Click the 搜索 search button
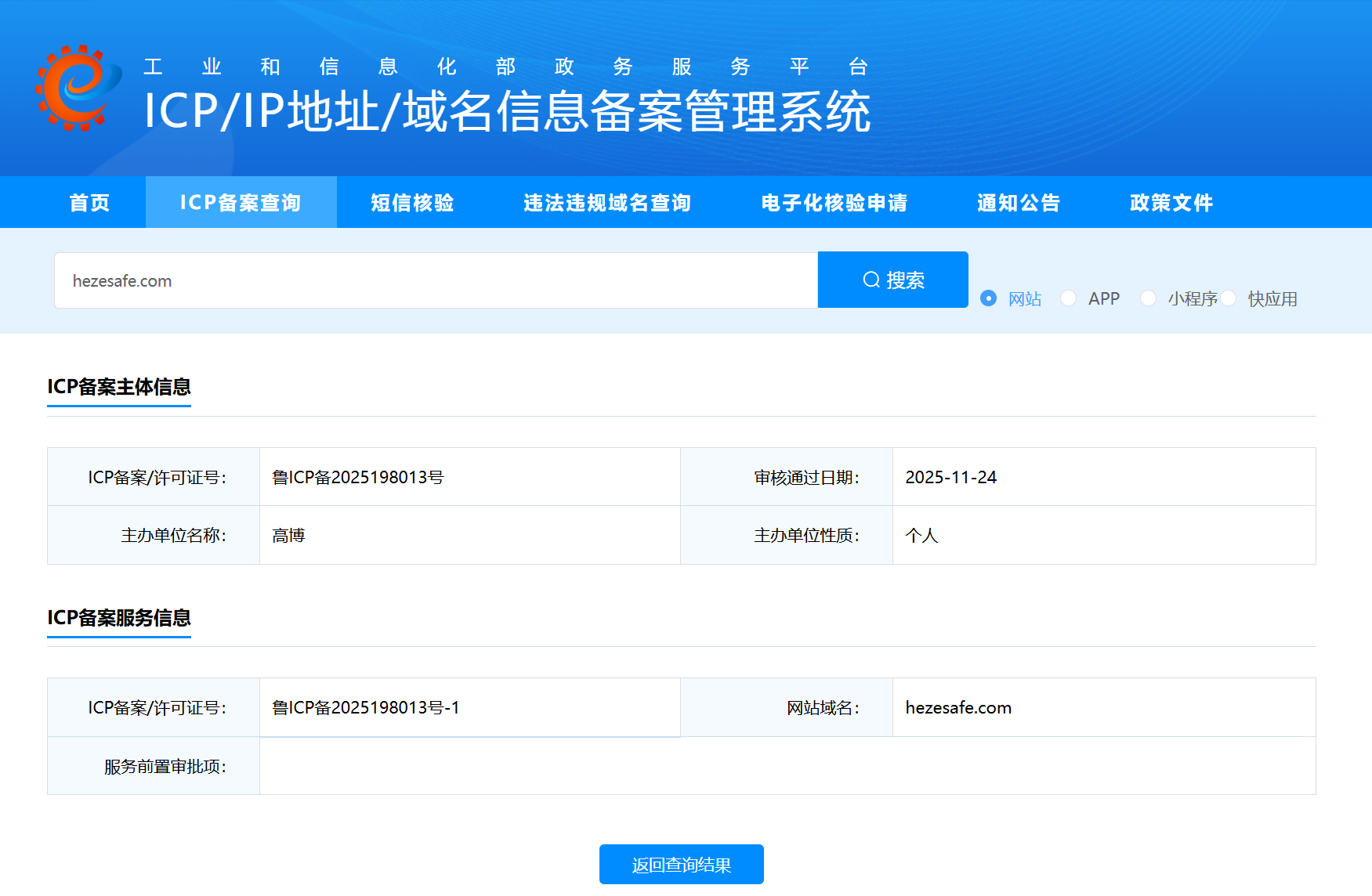The width and height of the screenshot is (1372, 896). 893,280
